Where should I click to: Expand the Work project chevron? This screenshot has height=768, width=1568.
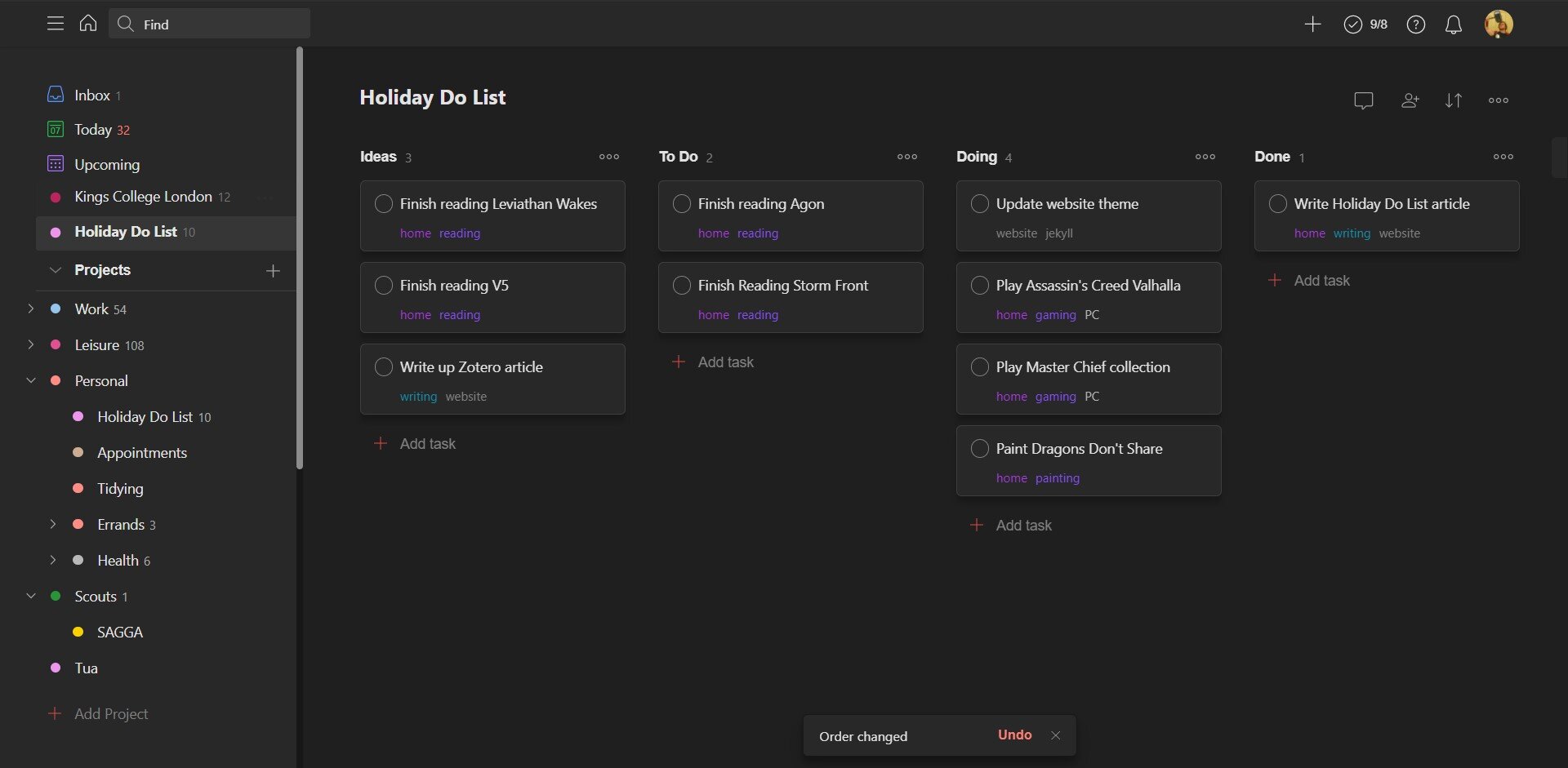click(31, 309)
